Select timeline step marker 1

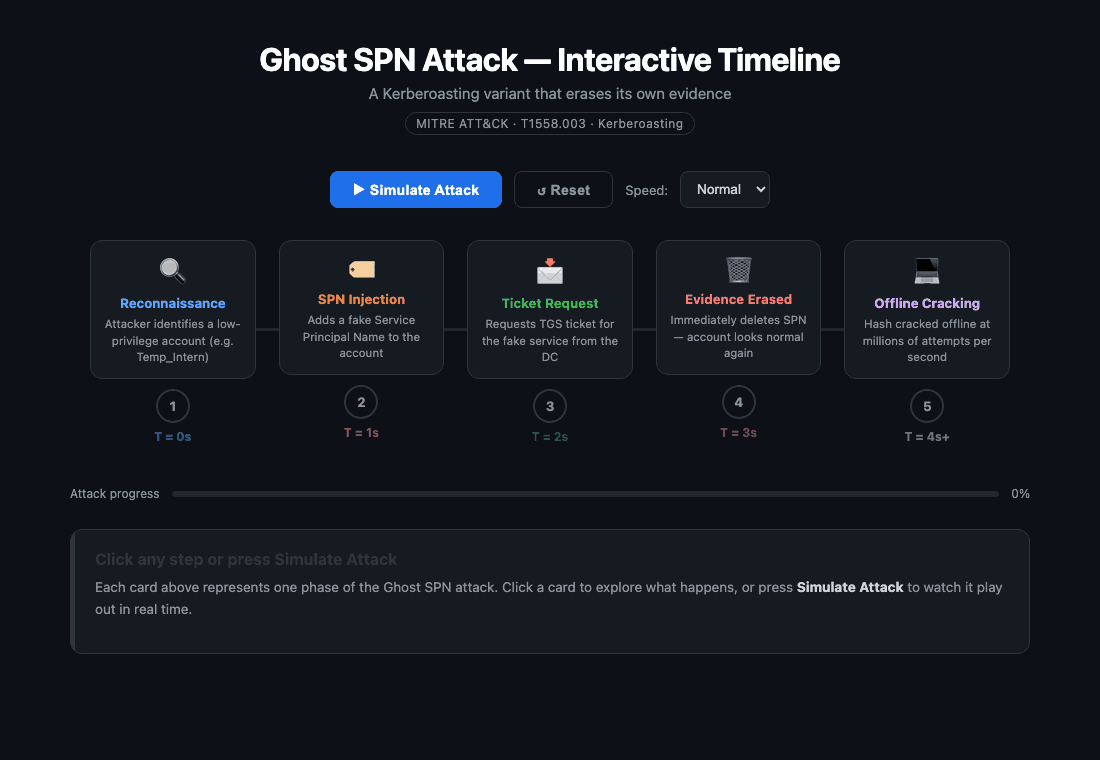click(x=173, y=406)
